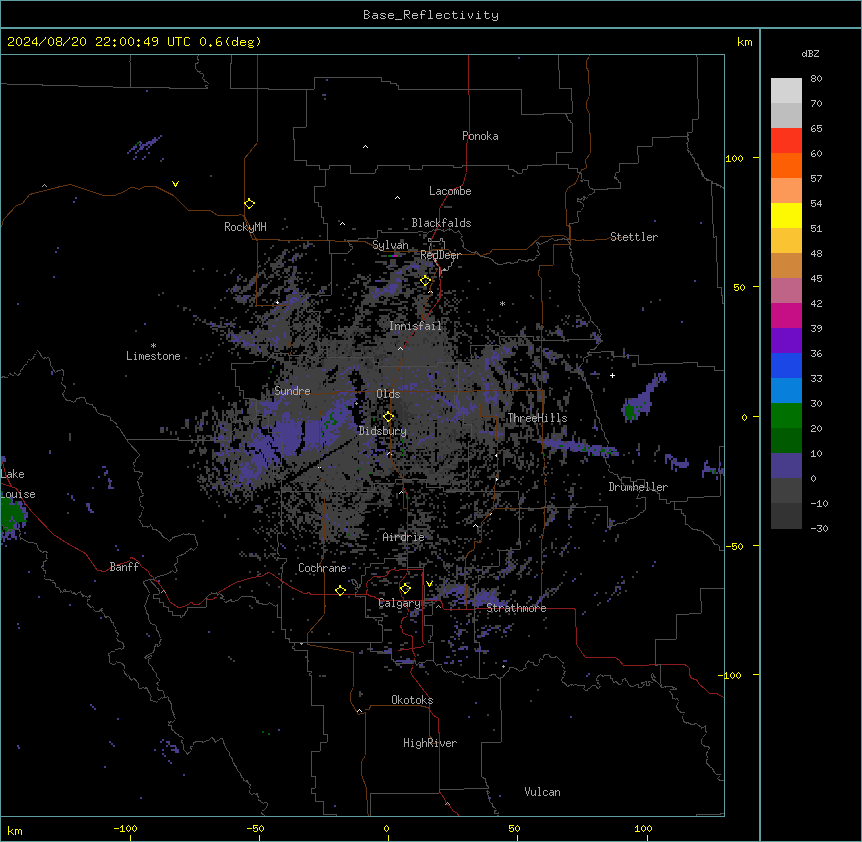Click the Innisfail city label
The width and height of the screenshot is (862, 842).
(416, 326)
